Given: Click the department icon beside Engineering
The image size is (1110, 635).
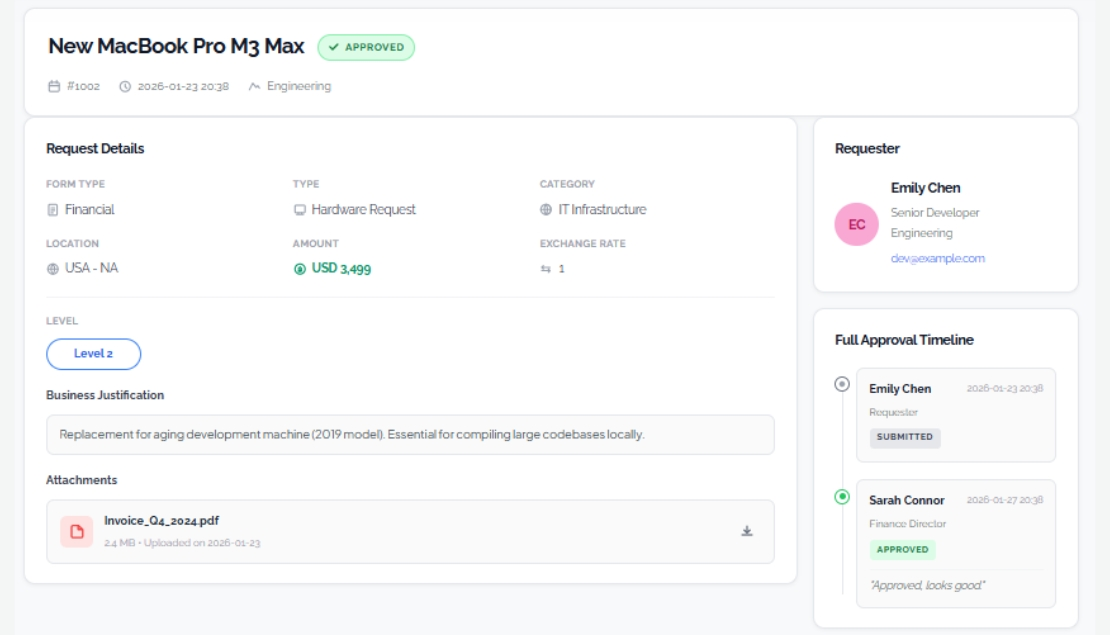Looking at the screenshot, I should pyautogui.click(x=254, y=86).
